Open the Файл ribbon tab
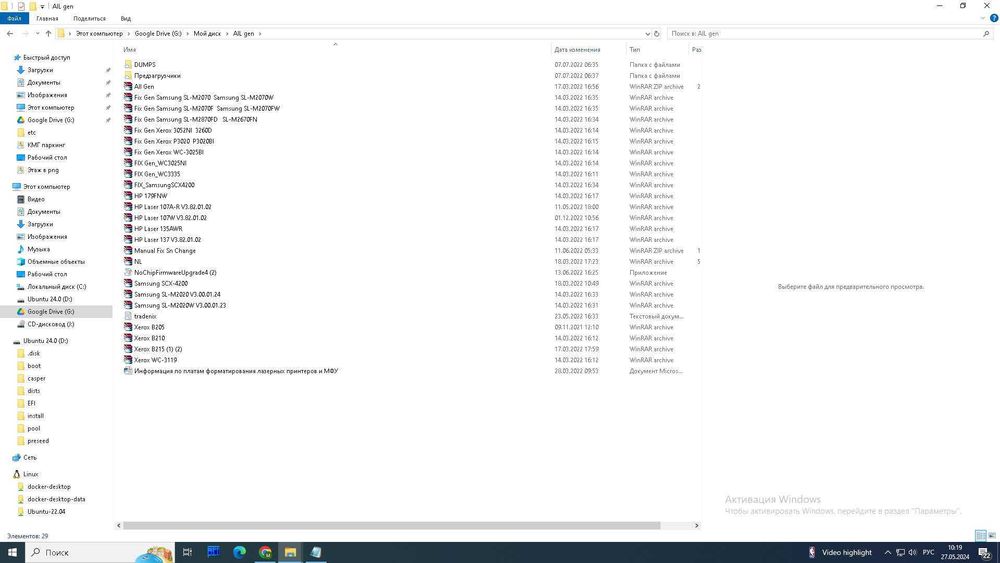This screenshot has height=563, width=1000. pyautogui.click(x=14, y=18)
